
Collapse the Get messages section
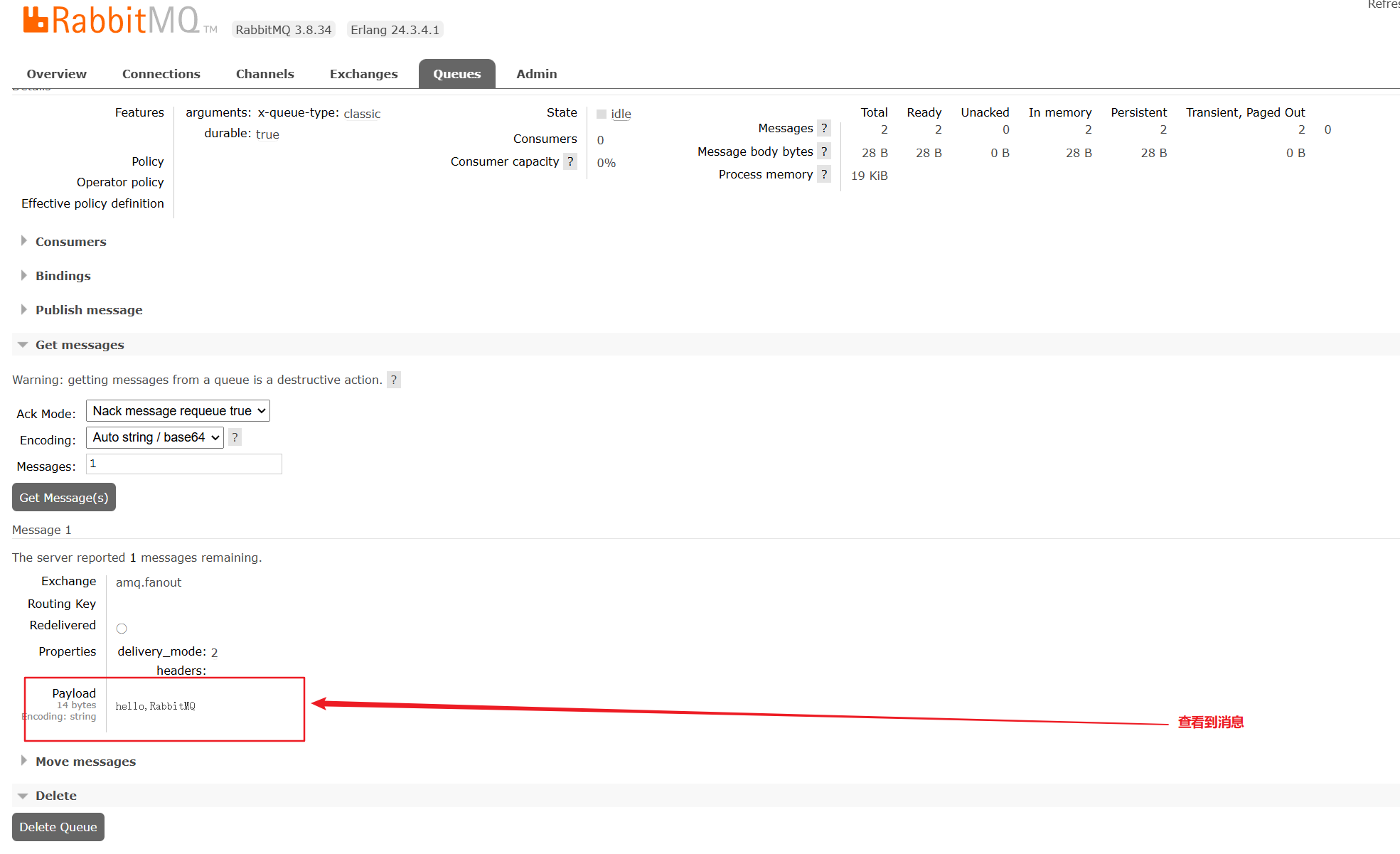pos(79,345)
